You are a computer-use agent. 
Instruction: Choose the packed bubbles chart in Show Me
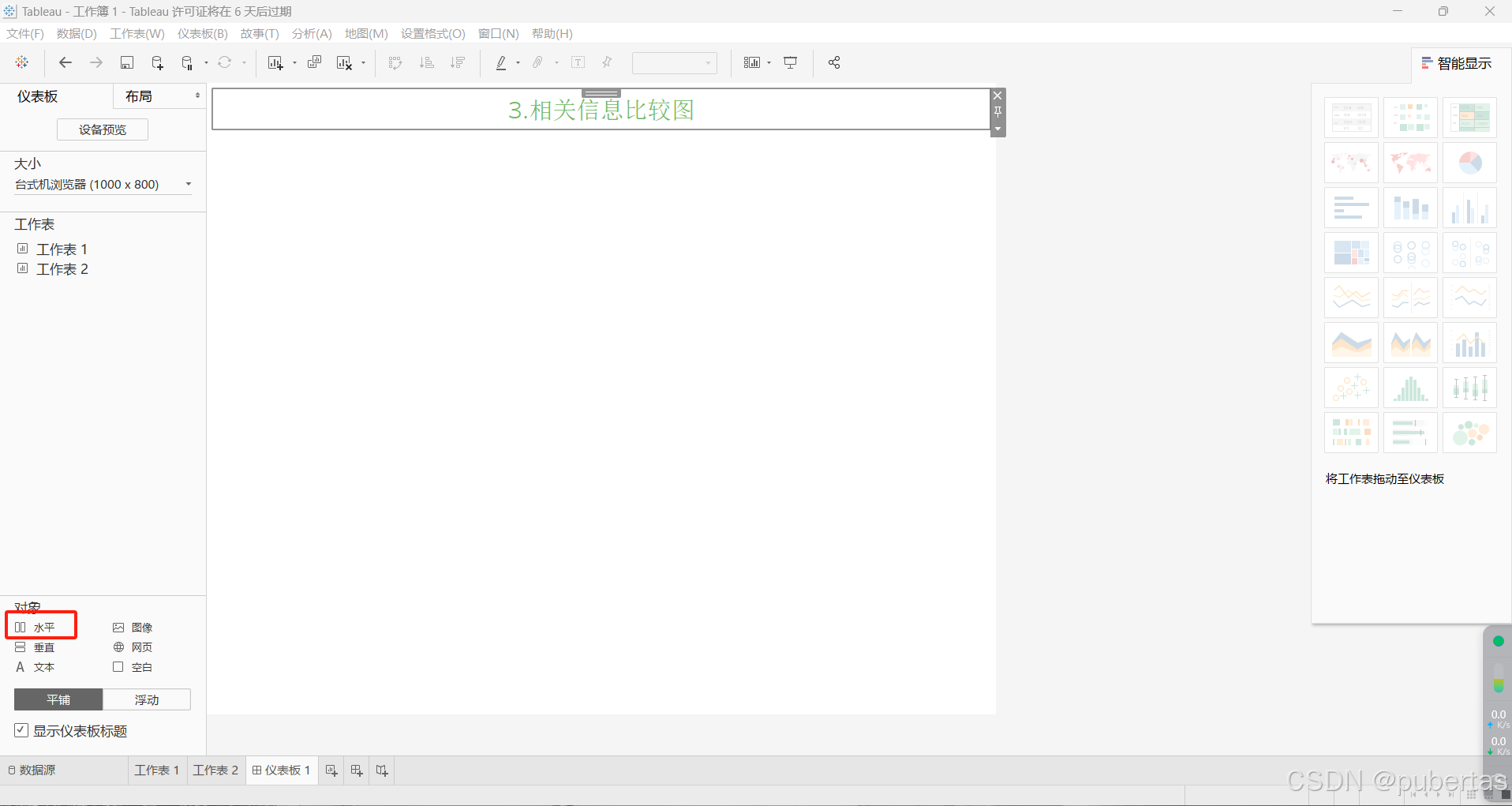pos(1469,433)
